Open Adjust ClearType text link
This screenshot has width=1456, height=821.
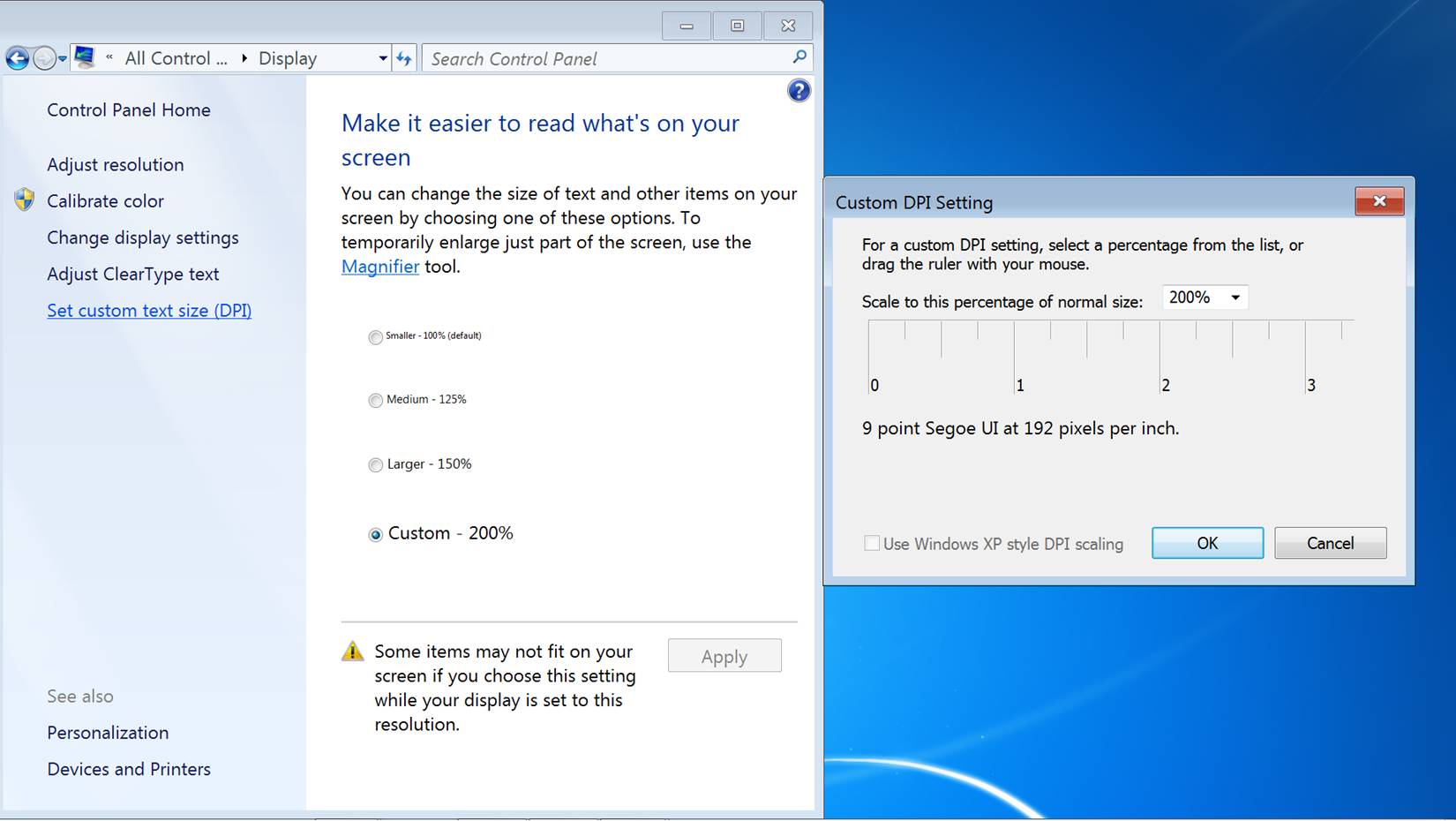133,274
